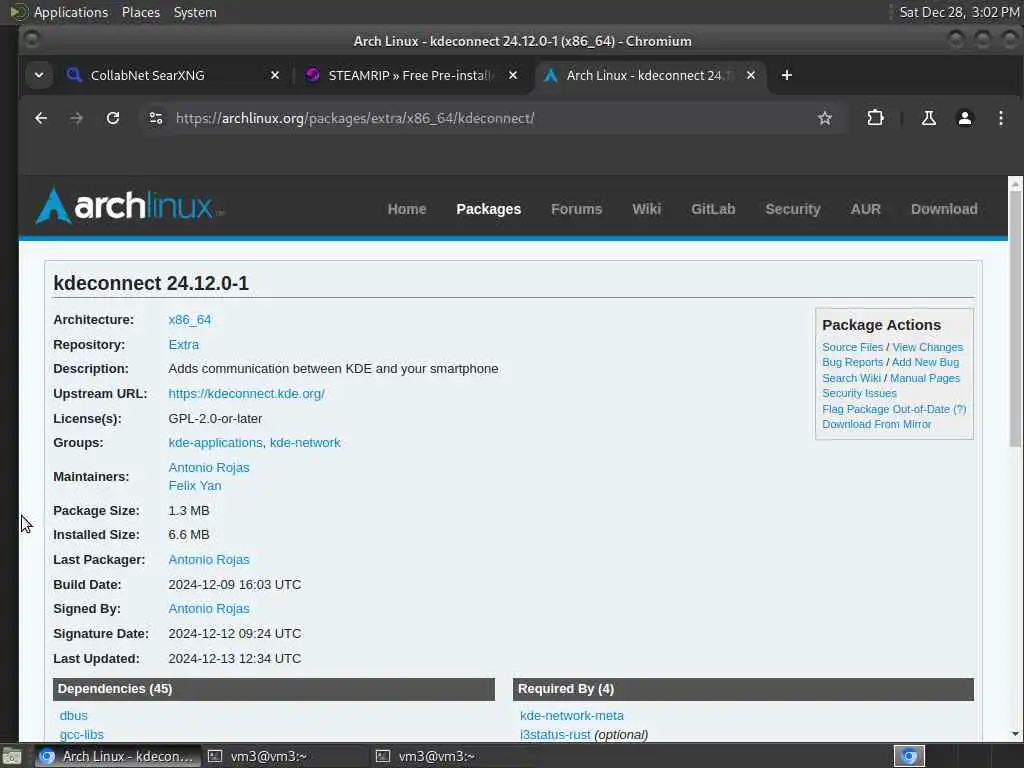Close the Arch Linux kdeconnect tab
The image size is (1024, 768).
point(751,75)
